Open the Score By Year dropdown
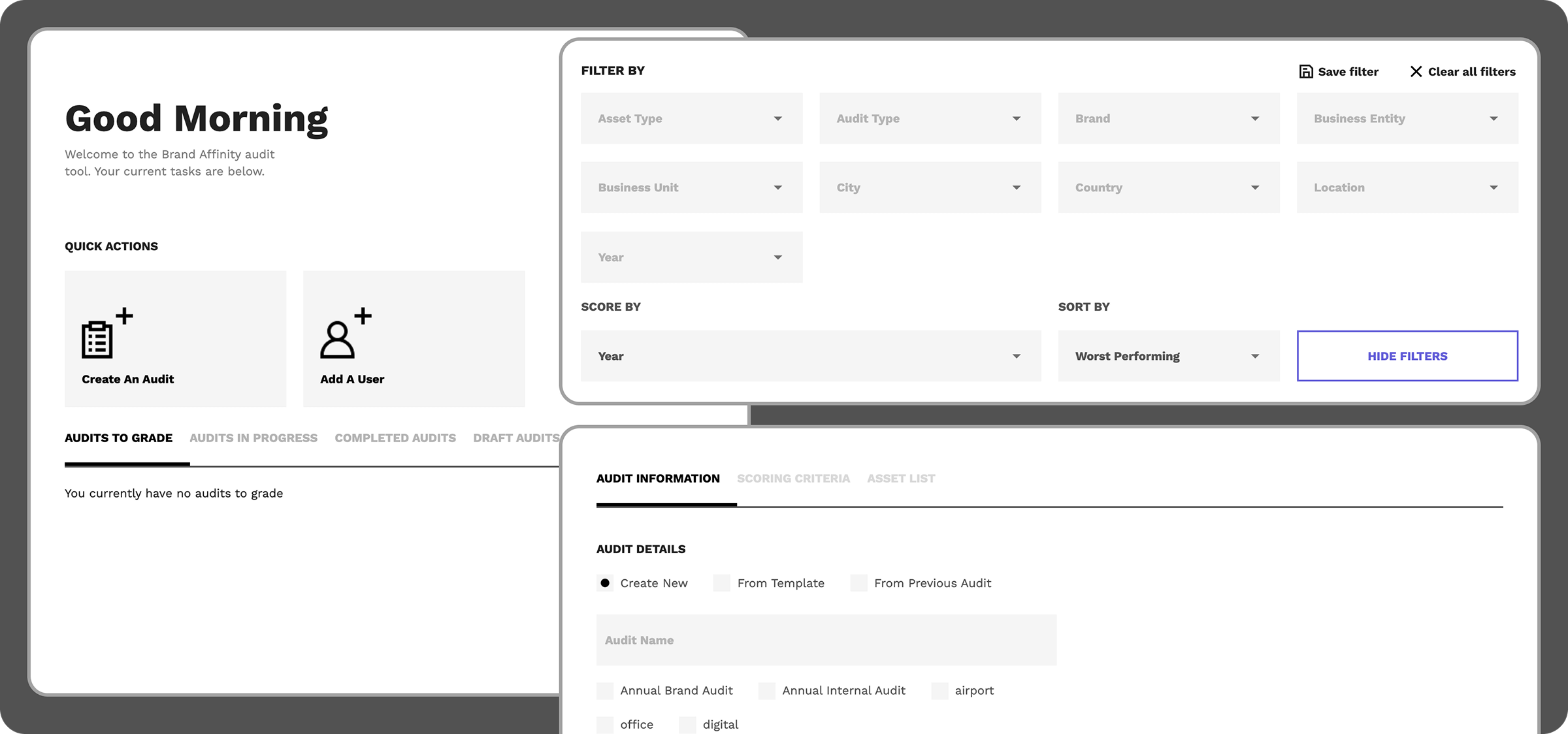 pos(810,357)
